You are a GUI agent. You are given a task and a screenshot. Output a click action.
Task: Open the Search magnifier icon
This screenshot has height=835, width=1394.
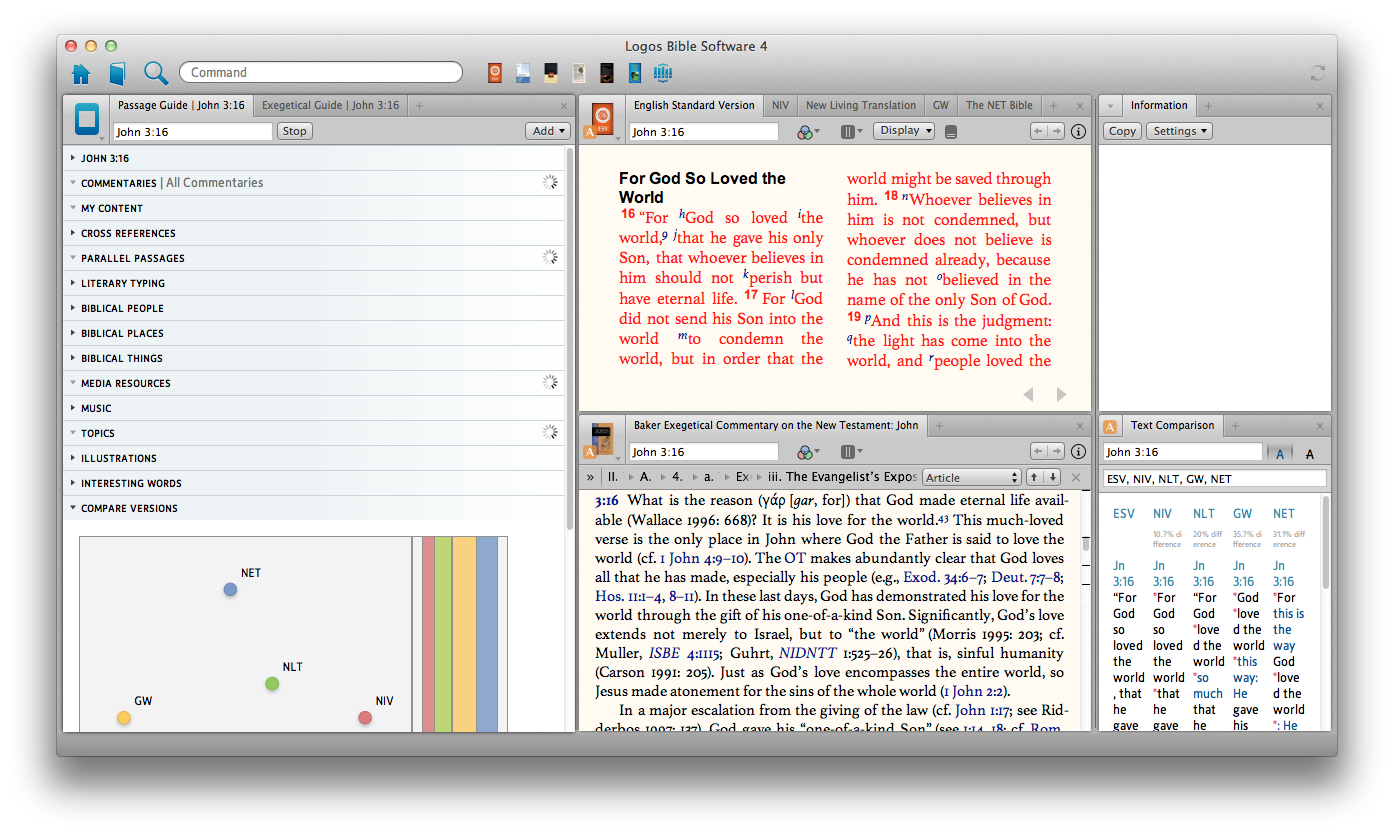[x=156, y=73]
